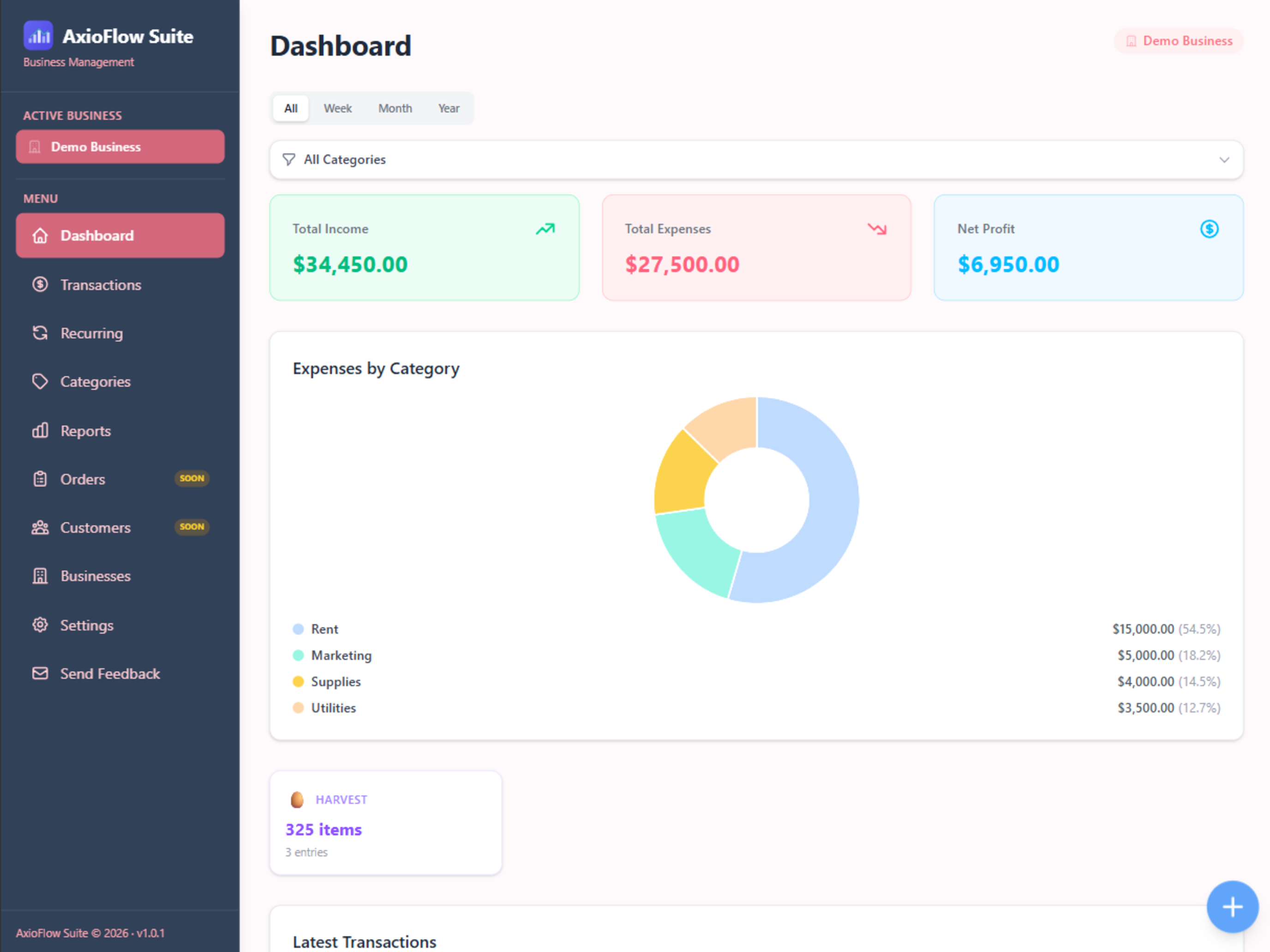Click the Dashboard menu button label
Image resolution: width=1270 pixels, height=952 pixels.
pos(97,235)
